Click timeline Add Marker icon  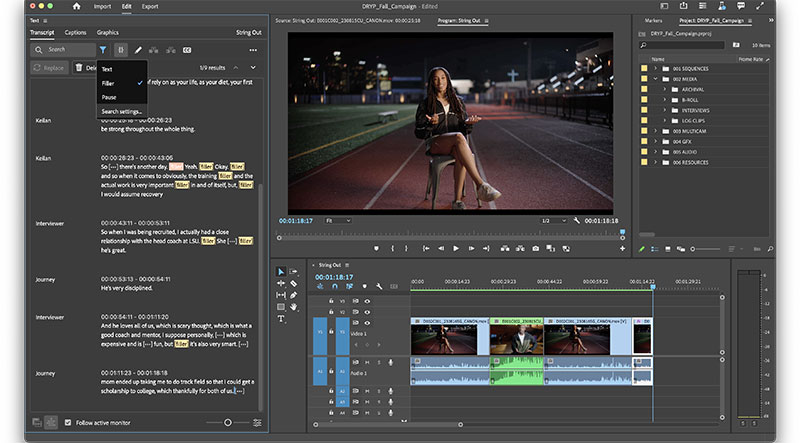pos(364,286)
